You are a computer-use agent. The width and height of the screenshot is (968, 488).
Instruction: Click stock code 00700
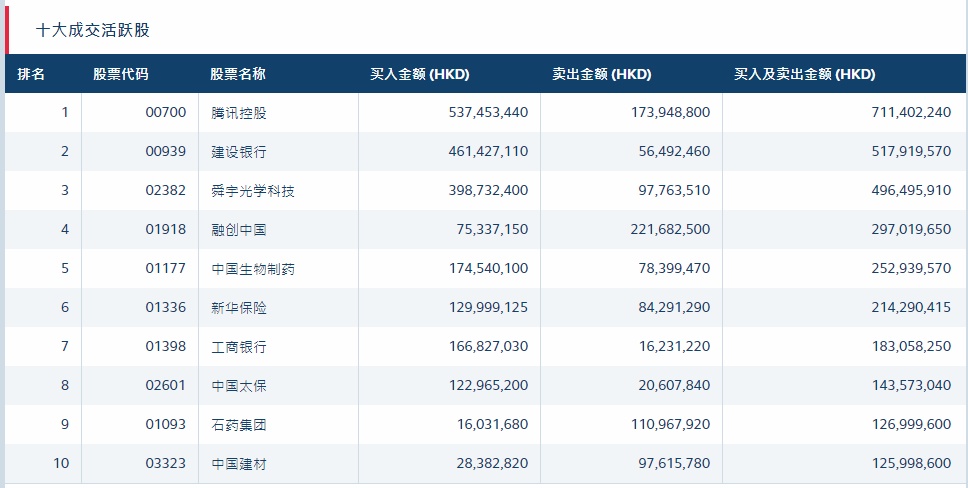pyautogui.click(x=166, y=113)
